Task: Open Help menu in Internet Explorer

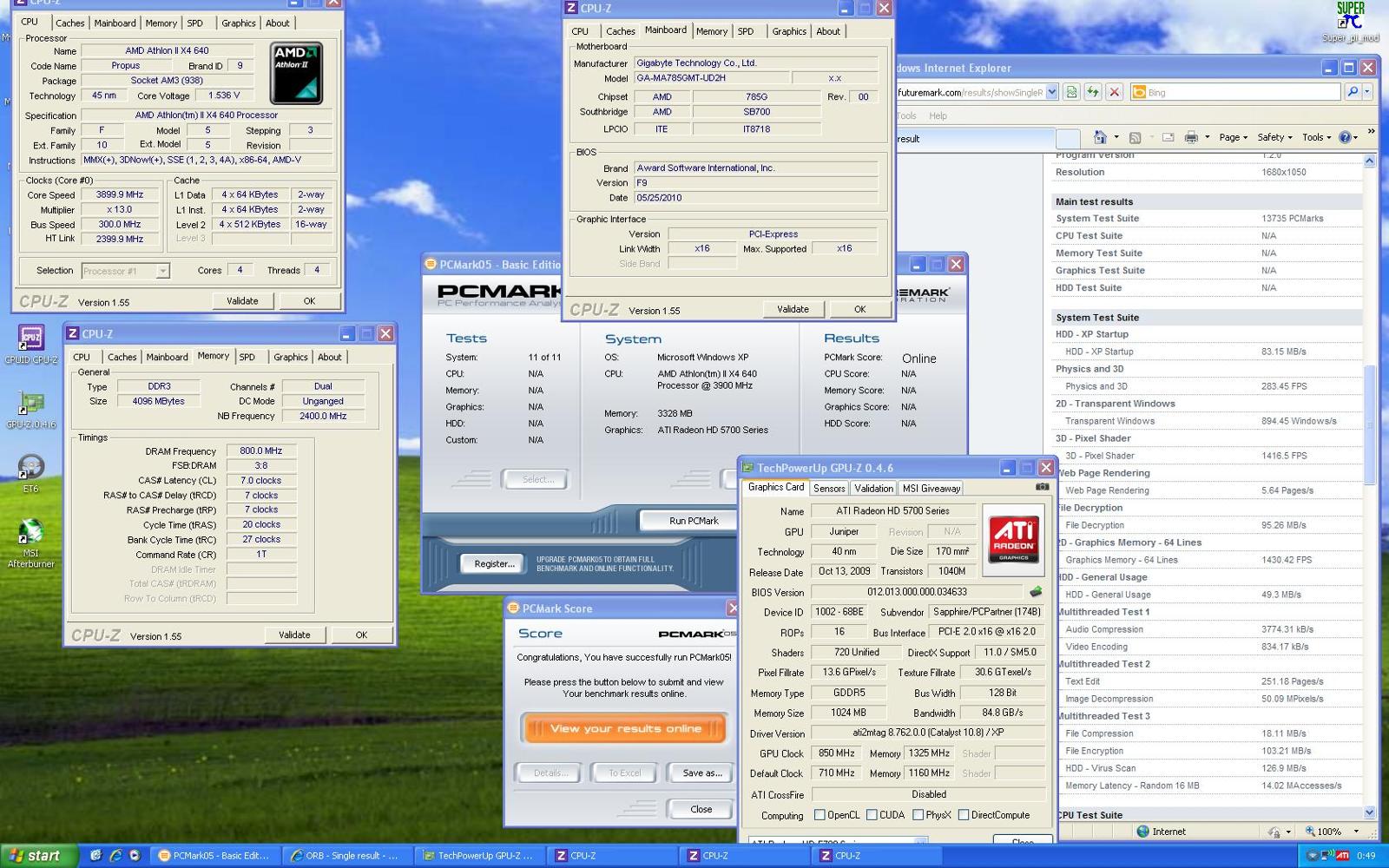Action: [938, 115]
